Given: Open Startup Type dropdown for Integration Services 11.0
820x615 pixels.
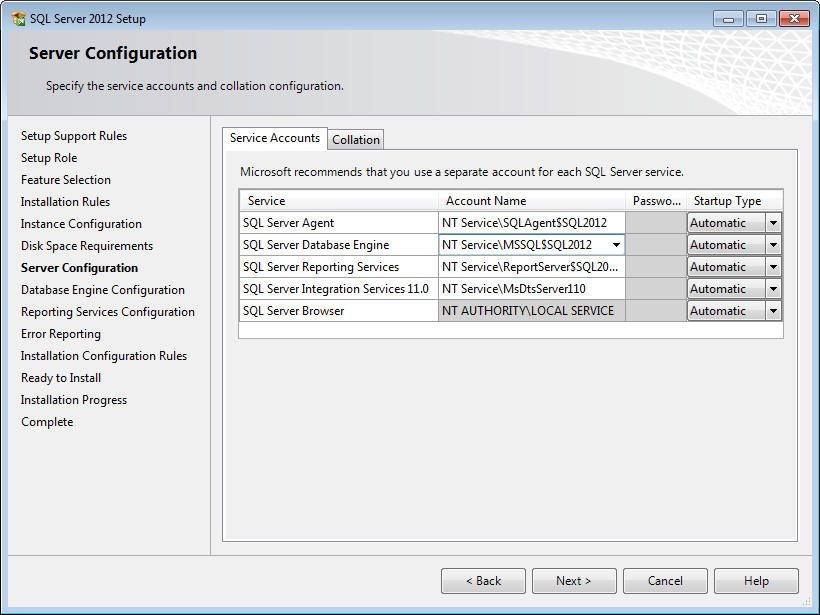Looking at the screenshot, I should tap(773, 289).
